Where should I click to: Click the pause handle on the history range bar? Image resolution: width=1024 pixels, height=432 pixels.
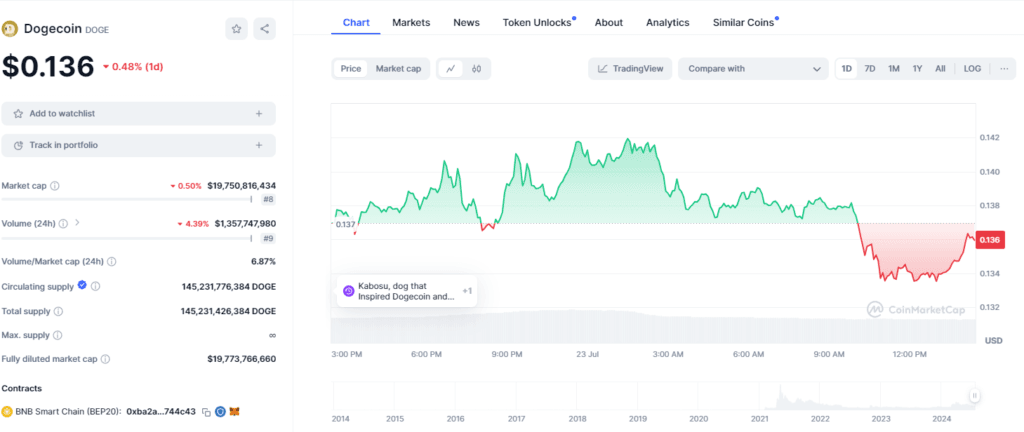click(974, 395)
